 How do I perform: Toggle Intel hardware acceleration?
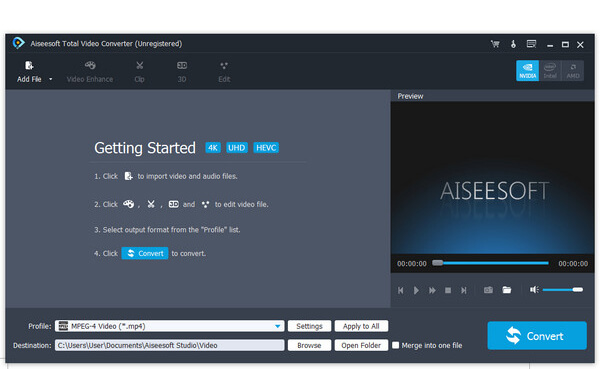tap(550, 70)
